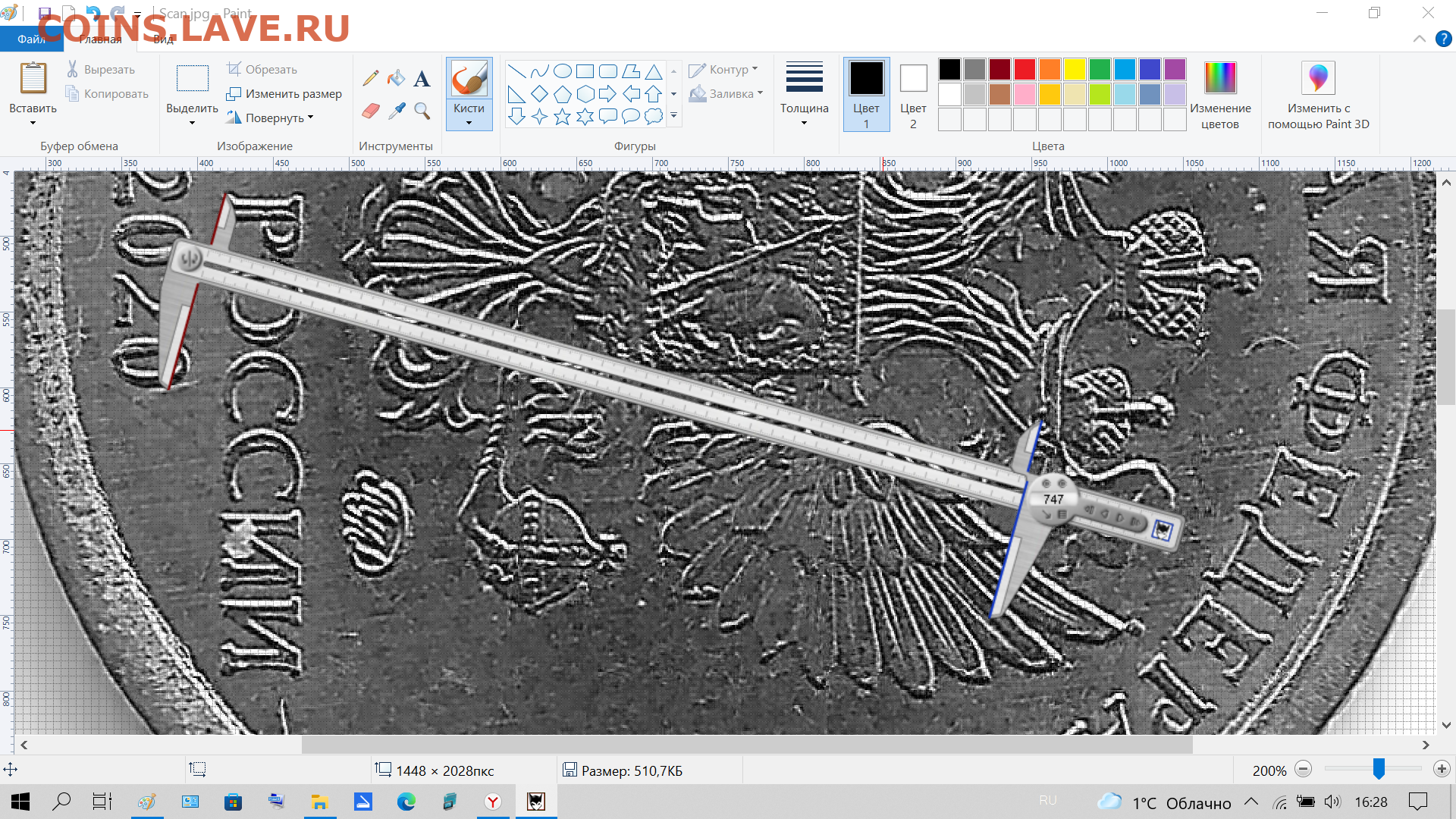Open the Thickness (Толщина) dropdown

coord(804,95)
